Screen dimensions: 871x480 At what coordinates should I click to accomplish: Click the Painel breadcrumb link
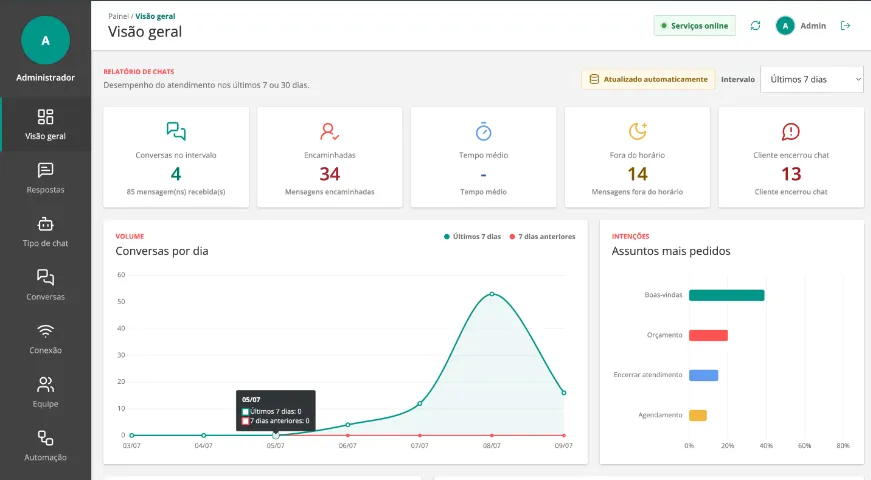[x=118, y=16]
